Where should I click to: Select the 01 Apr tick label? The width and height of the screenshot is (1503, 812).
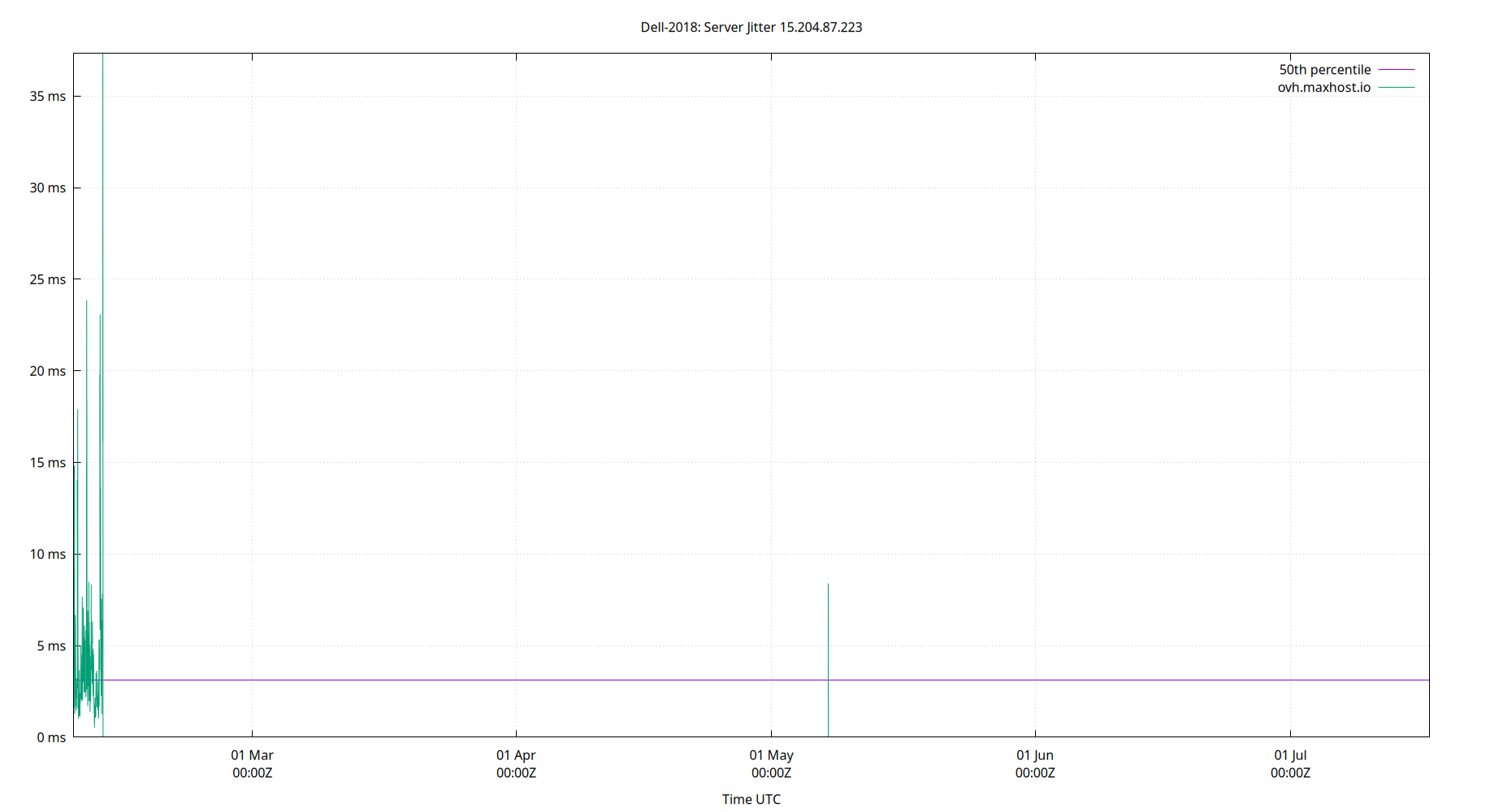point(516,754)
